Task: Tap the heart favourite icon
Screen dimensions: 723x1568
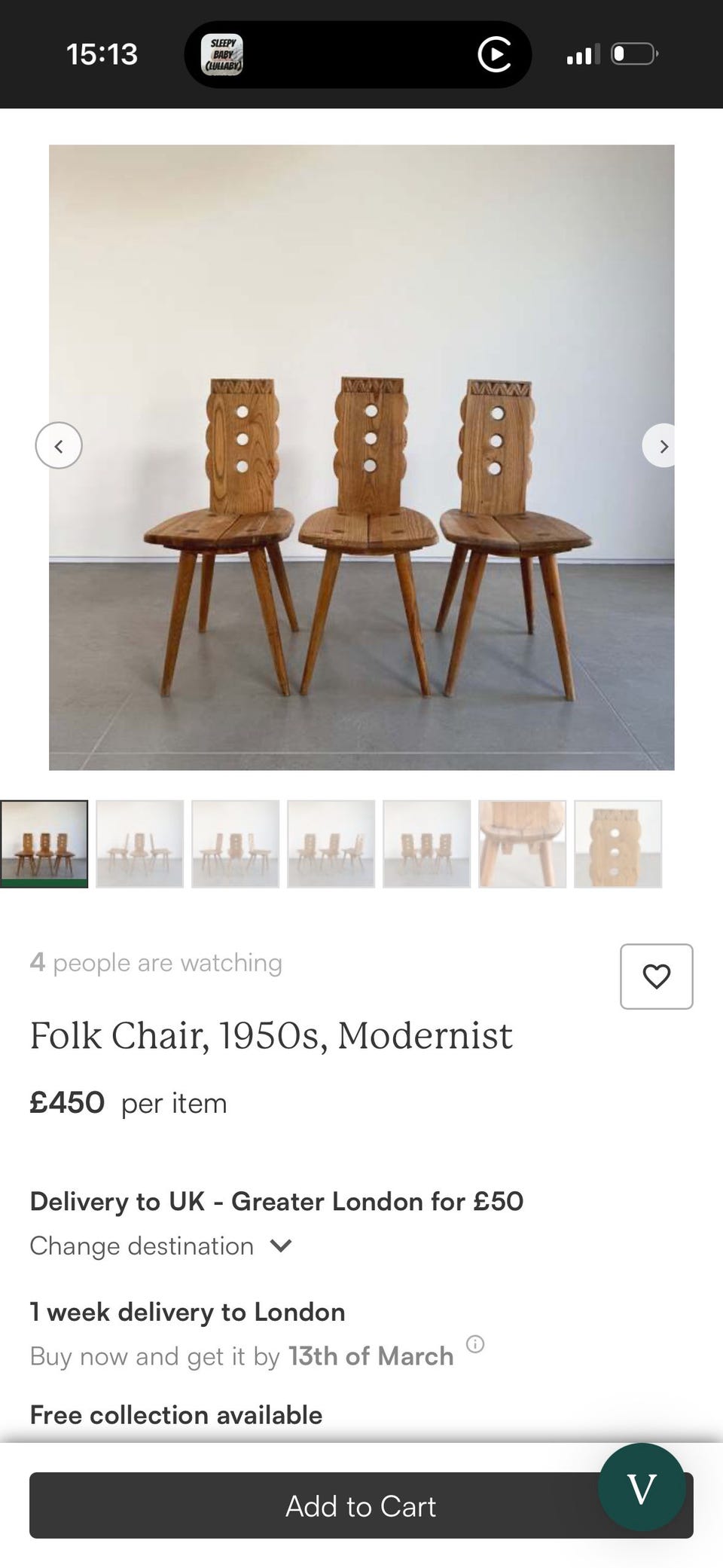Action: 656,977
